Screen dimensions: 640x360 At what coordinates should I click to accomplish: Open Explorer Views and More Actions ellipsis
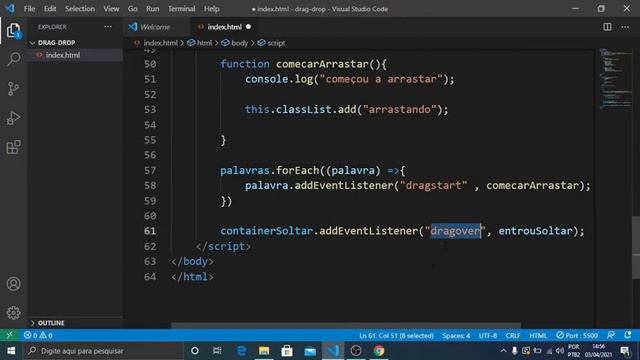tap(108, 27)
